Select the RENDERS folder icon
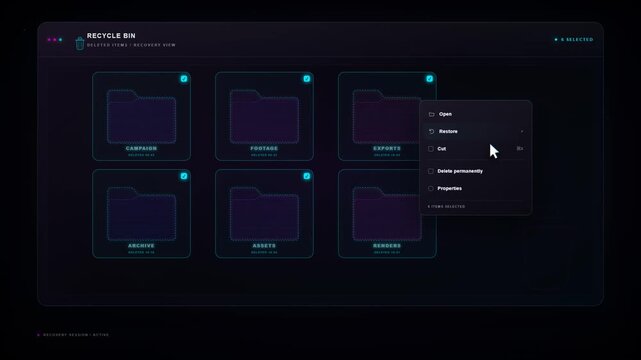 pos(387,214)
